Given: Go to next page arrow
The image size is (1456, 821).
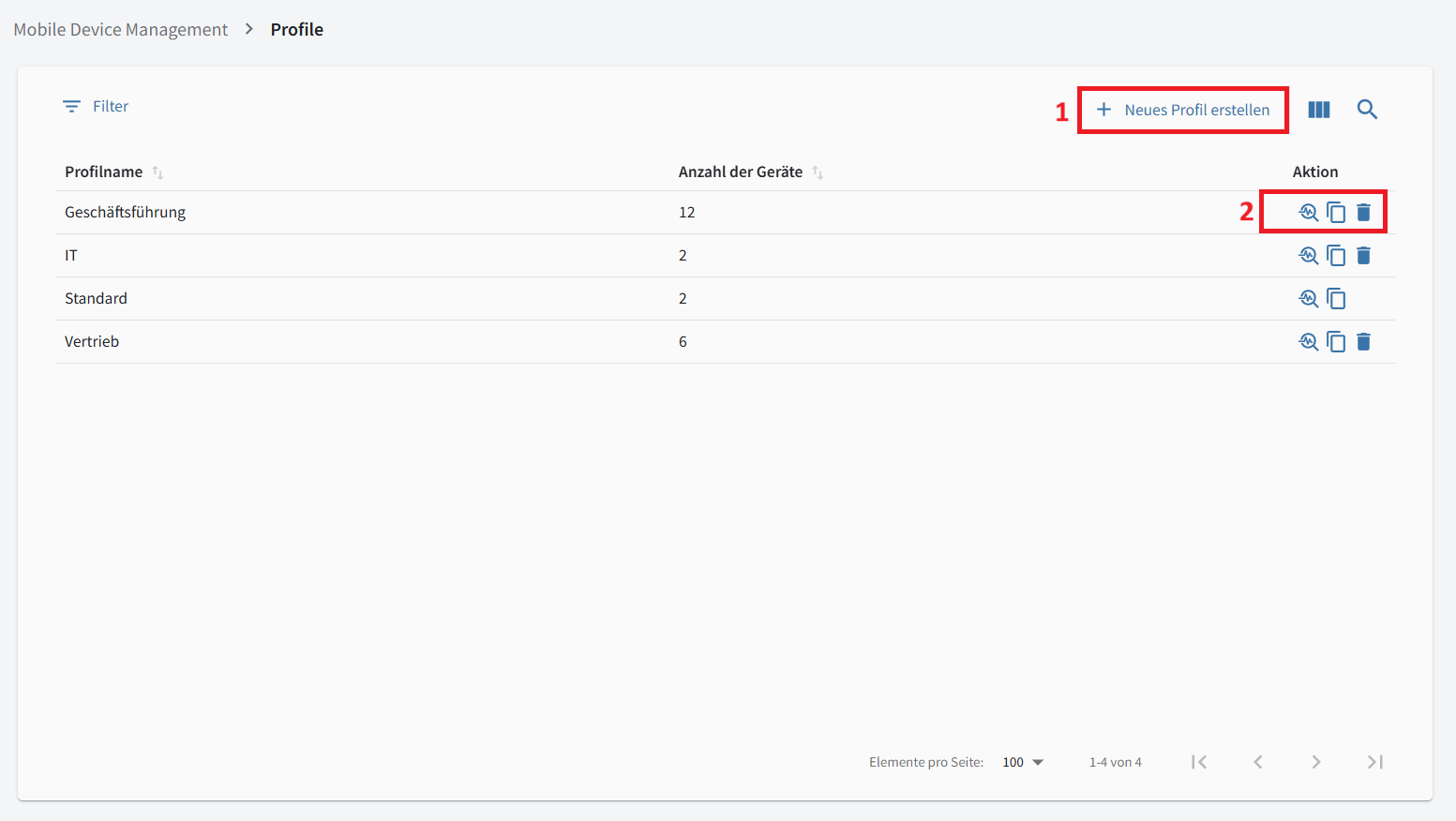Looking at the screenshot, I should (1316, 762).
